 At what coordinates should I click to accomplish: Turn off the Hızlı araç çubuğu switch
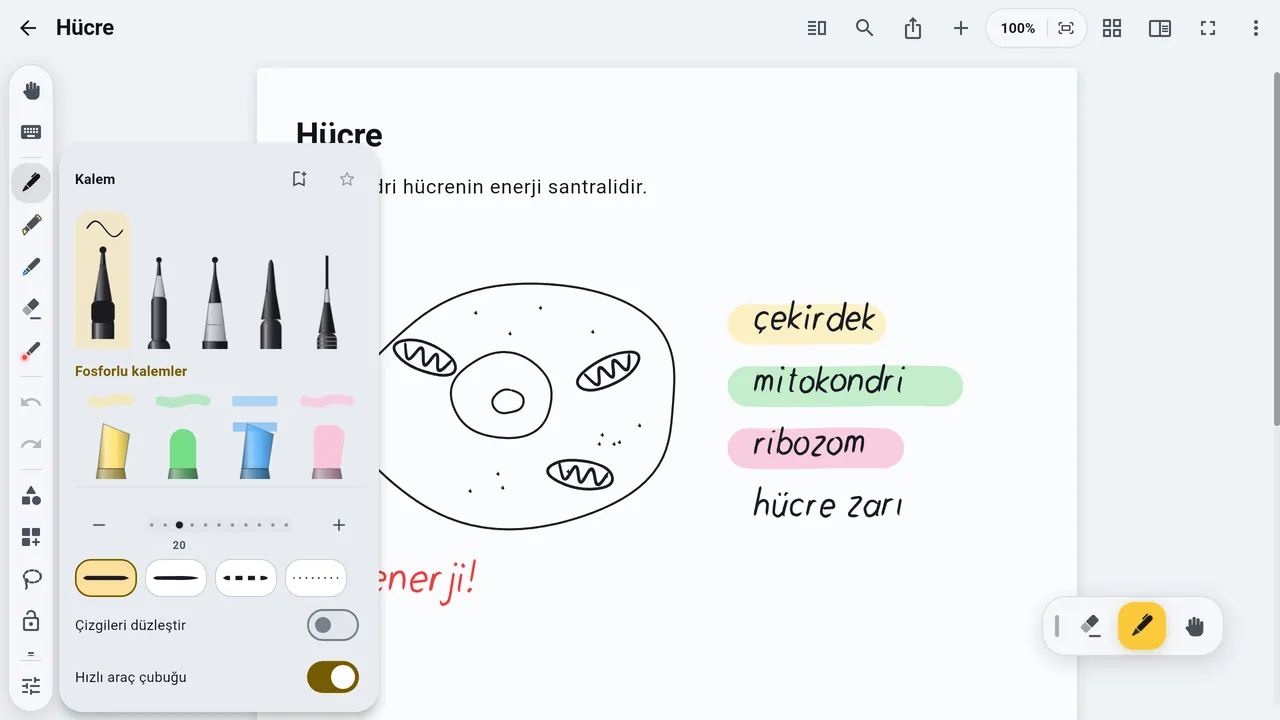[x=333, y=677]
